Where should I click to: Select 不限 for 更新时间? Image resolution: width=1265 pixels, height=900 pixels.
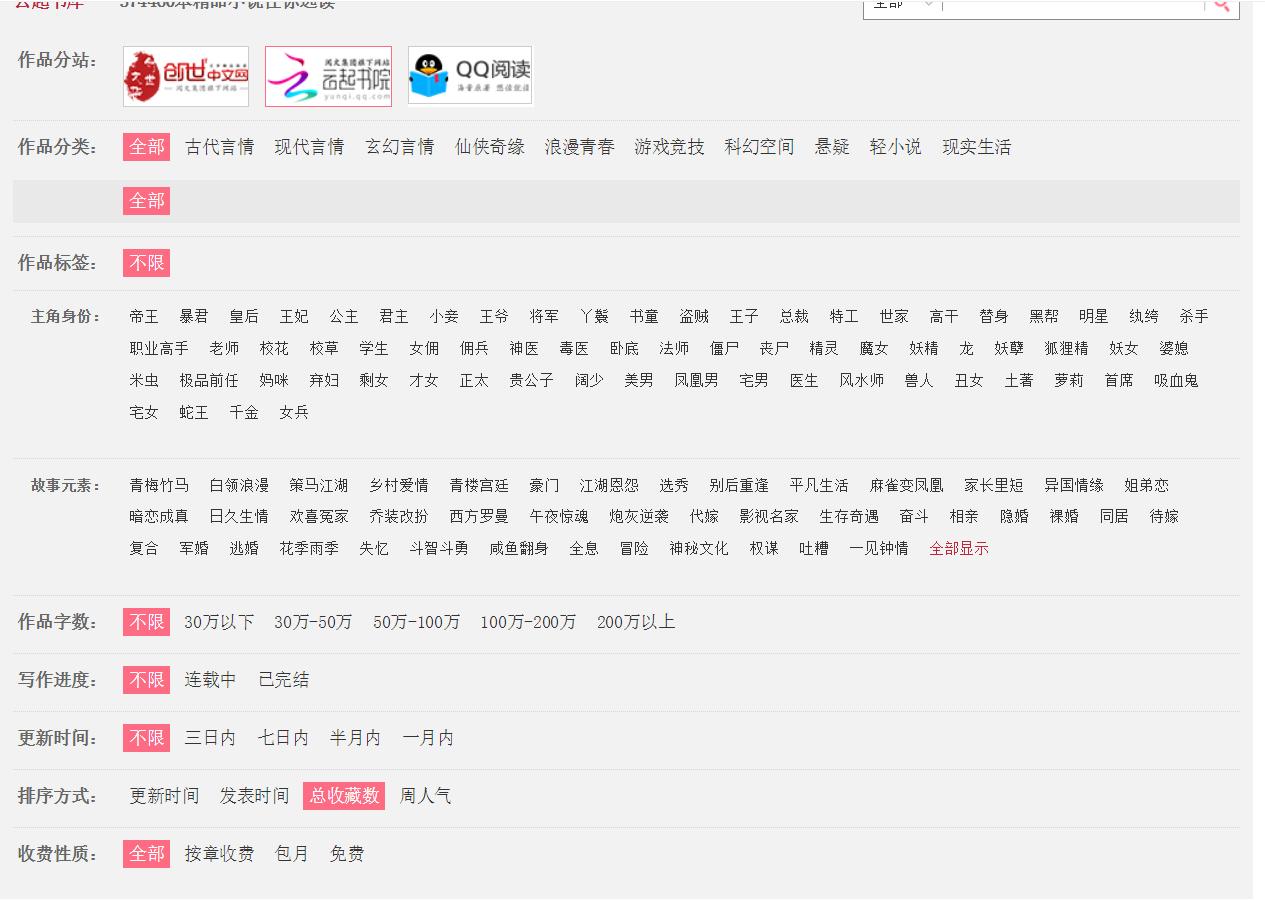click(147, 738)
